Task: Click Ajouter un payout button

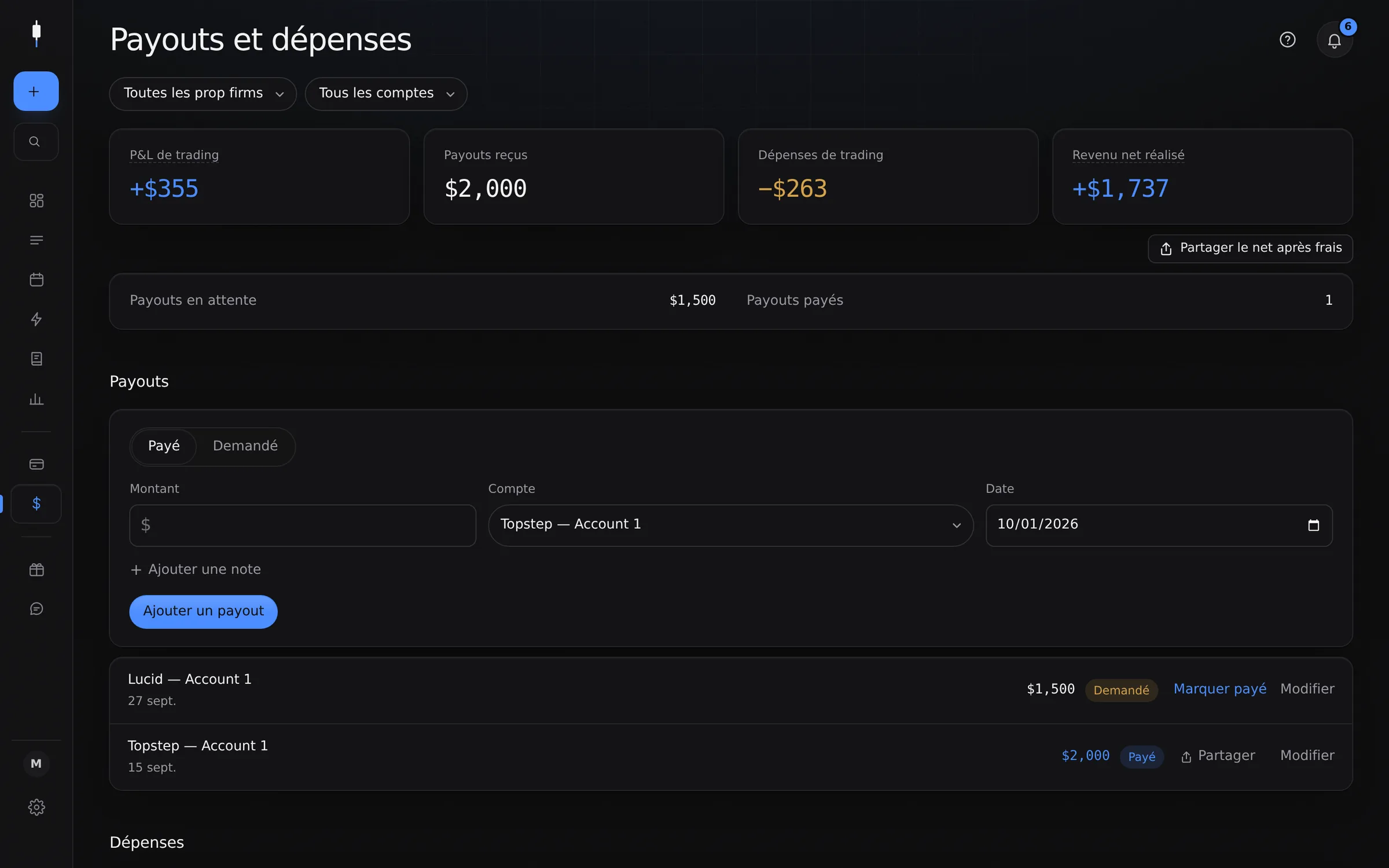Action: coord(203,612)
